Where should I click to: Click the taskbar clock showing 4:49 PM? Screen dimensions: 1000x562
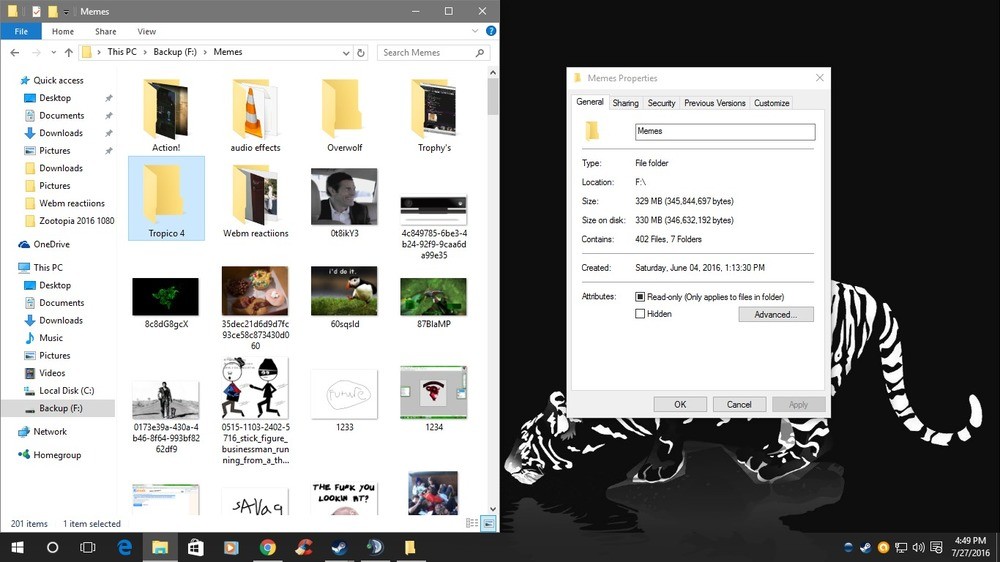click(971, 547)
